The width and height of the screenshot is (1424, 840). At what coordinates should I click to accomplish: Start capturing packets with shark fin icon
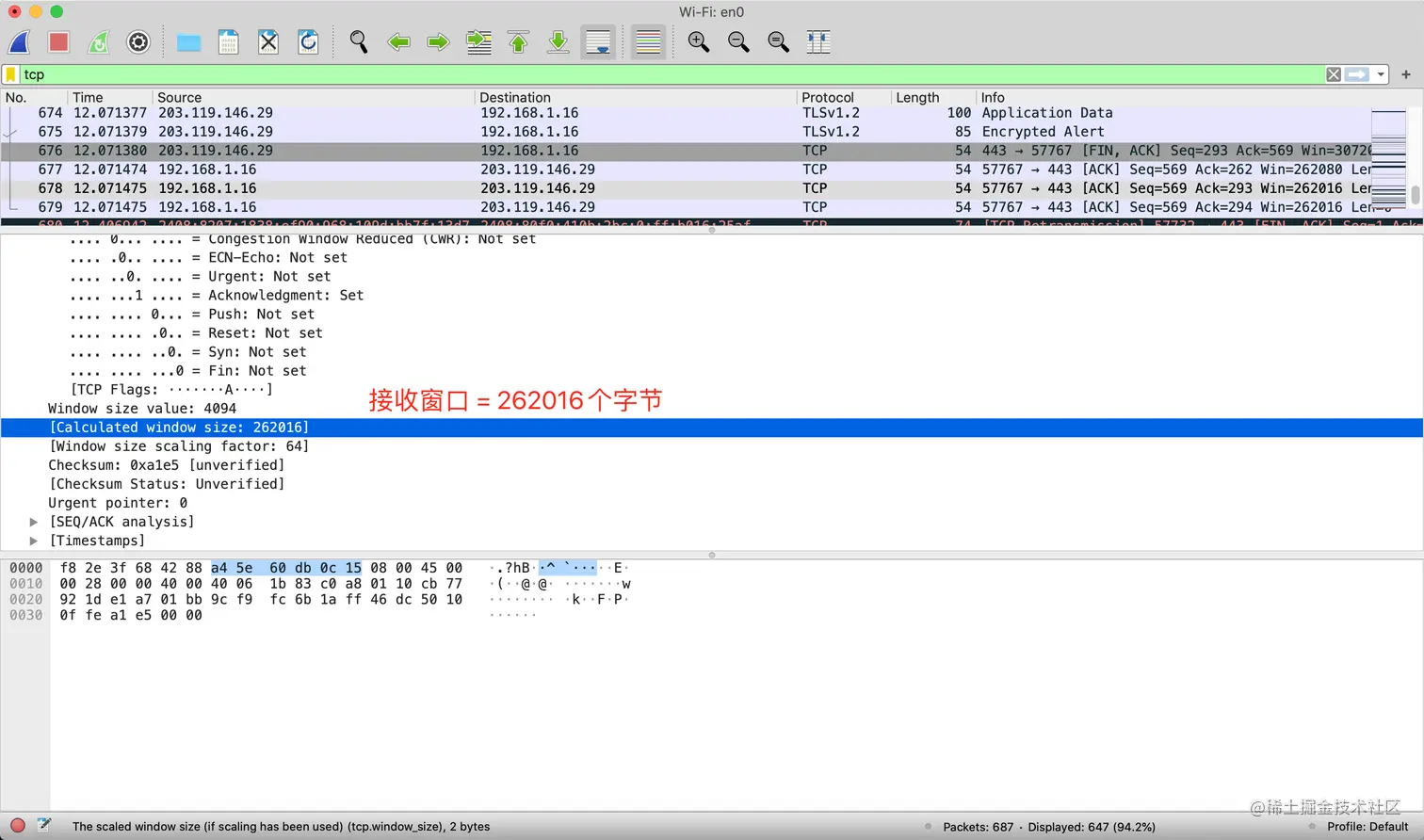pos(20,42)
